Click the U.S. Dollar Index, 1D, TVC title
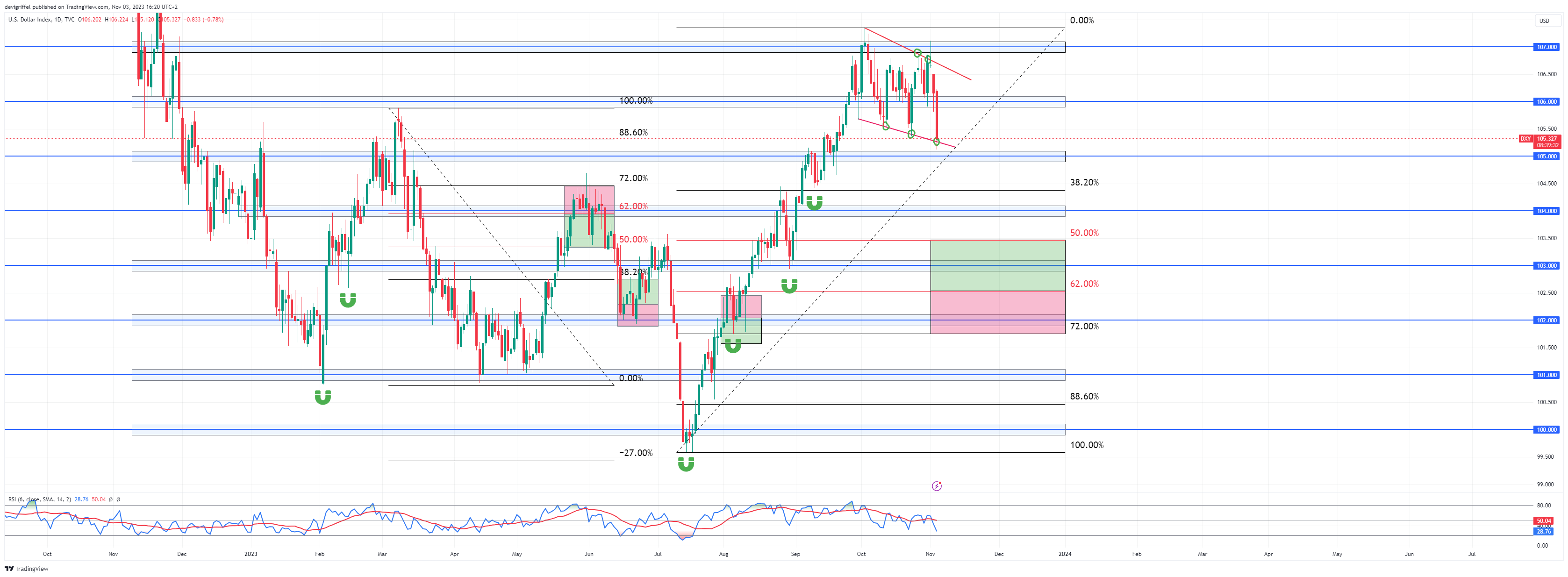1568x577 pixels. coord(42,20)
